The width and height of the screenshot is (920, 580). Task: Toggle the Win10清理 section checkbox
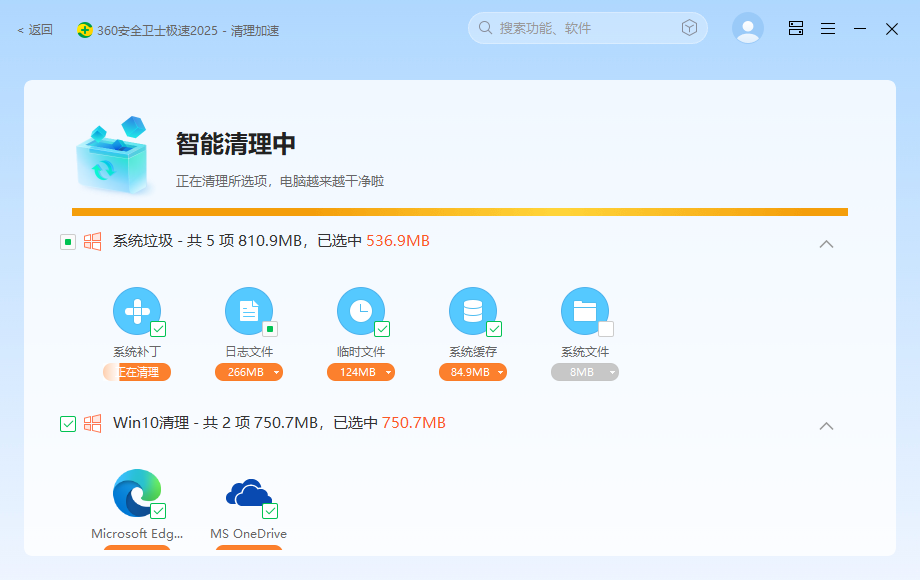(x=67, y=424)
